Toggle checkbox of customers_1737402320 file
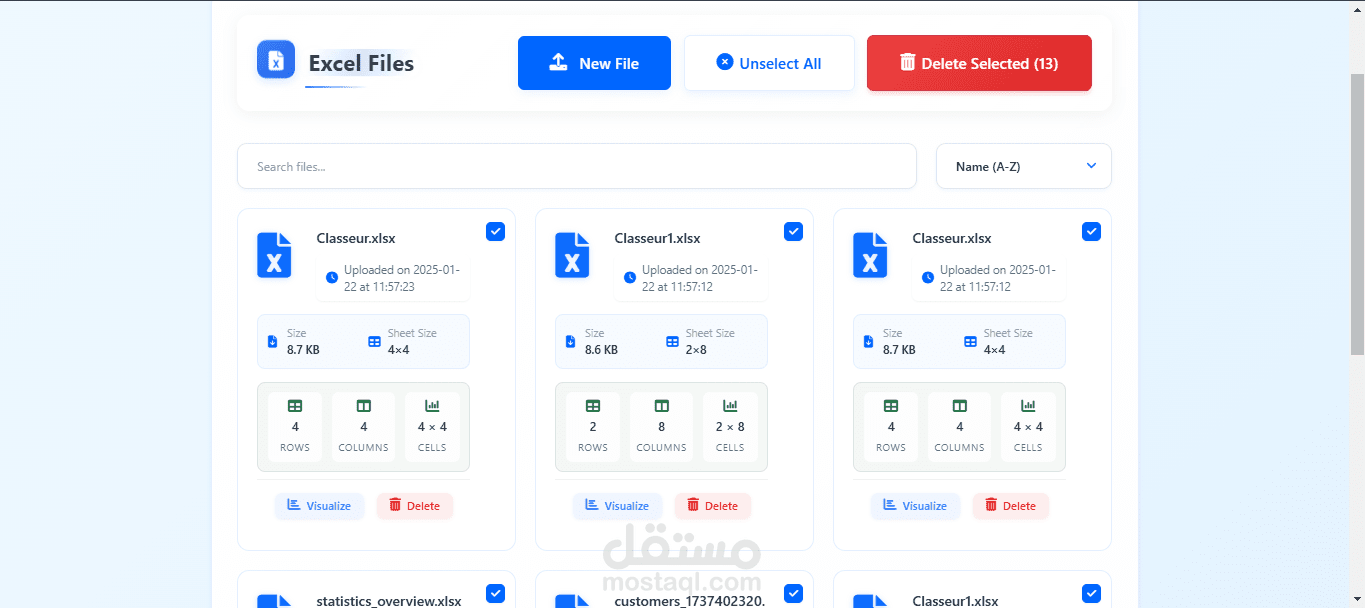This screenshot has width=1365, height=608. 793,593
